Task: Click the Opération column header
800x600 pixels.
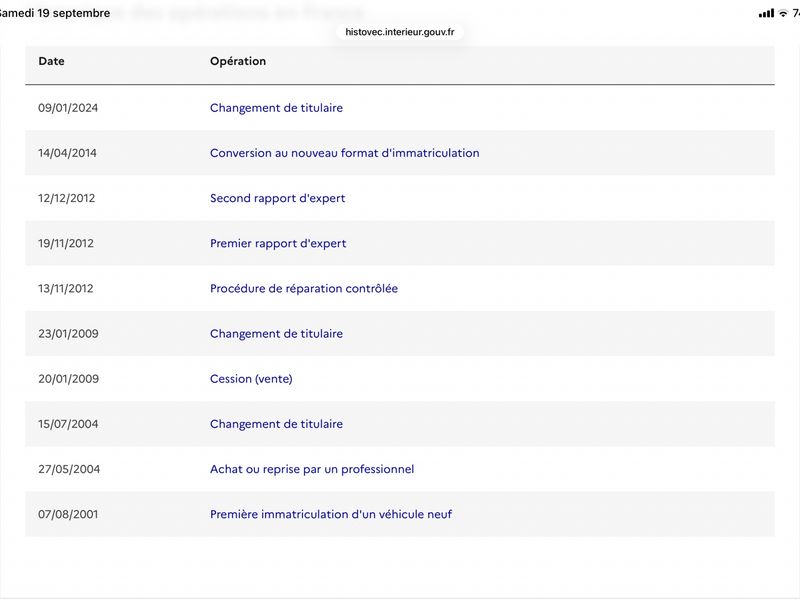Action: 238,61
